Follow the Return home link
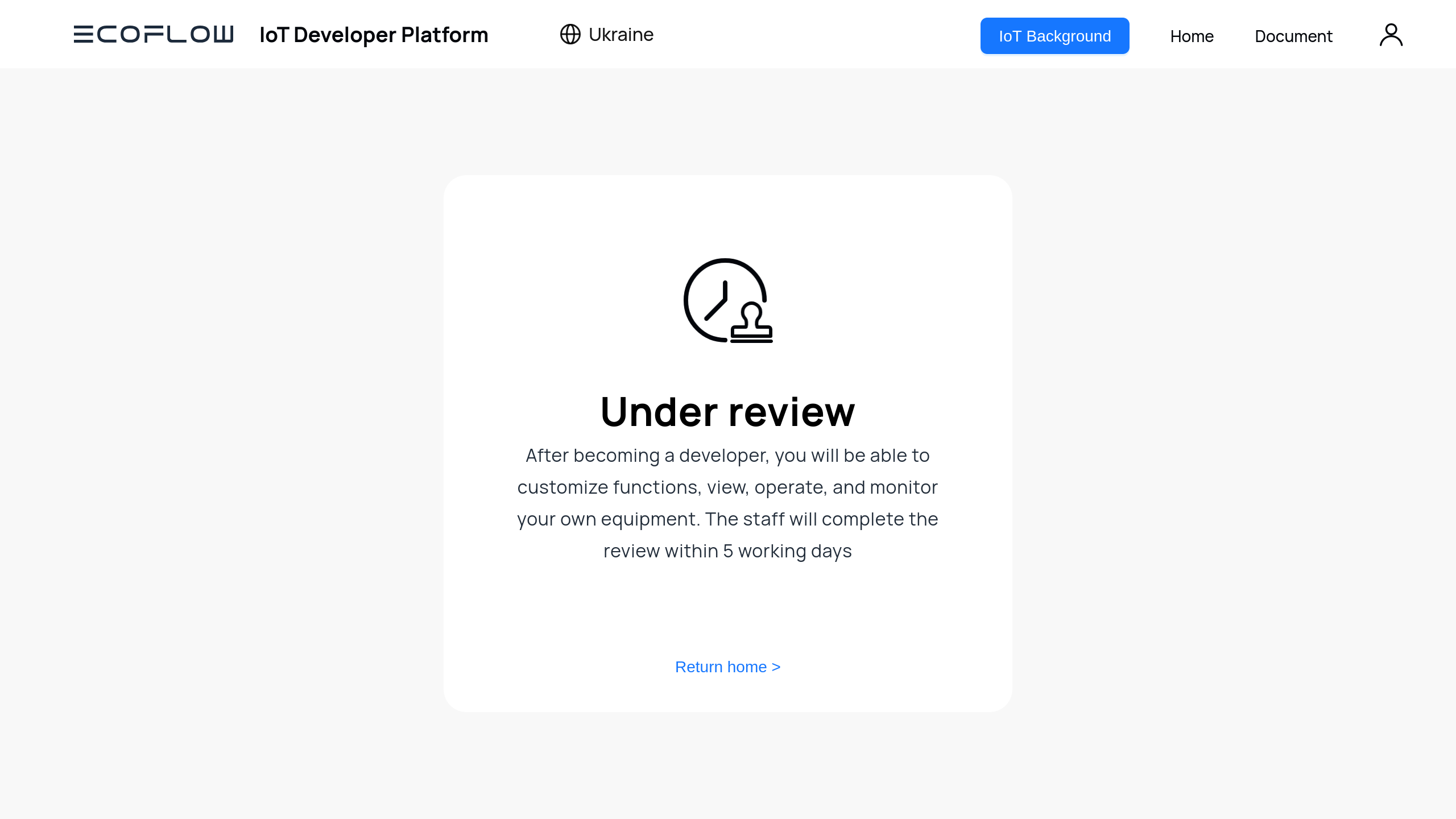Image resolution: width=1456 pixels, height=819 pixels. click(727, 667)
